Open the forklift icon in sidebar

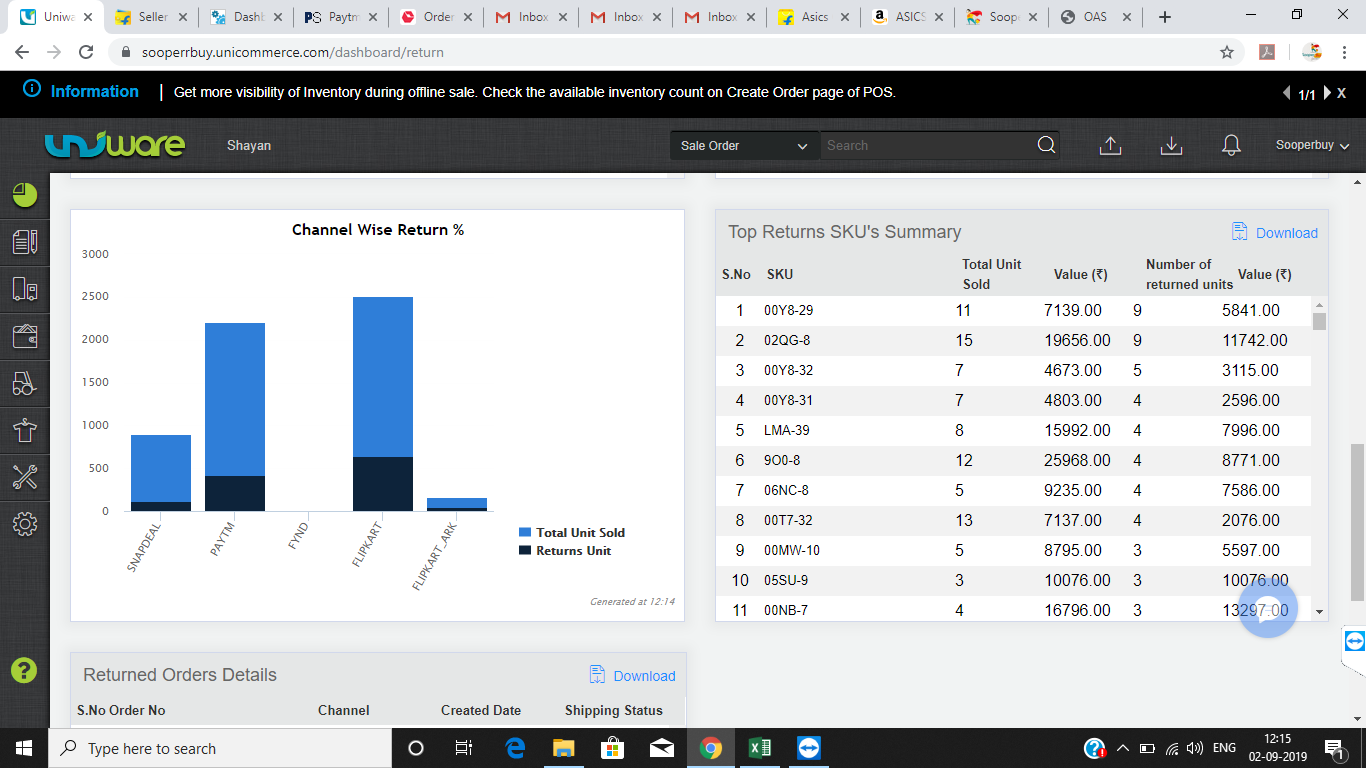pos(25,383)
